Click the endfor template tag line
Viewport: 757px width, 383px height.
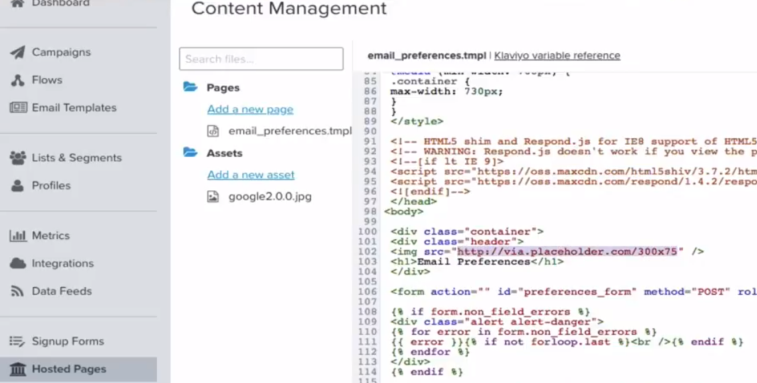(430, 352)
